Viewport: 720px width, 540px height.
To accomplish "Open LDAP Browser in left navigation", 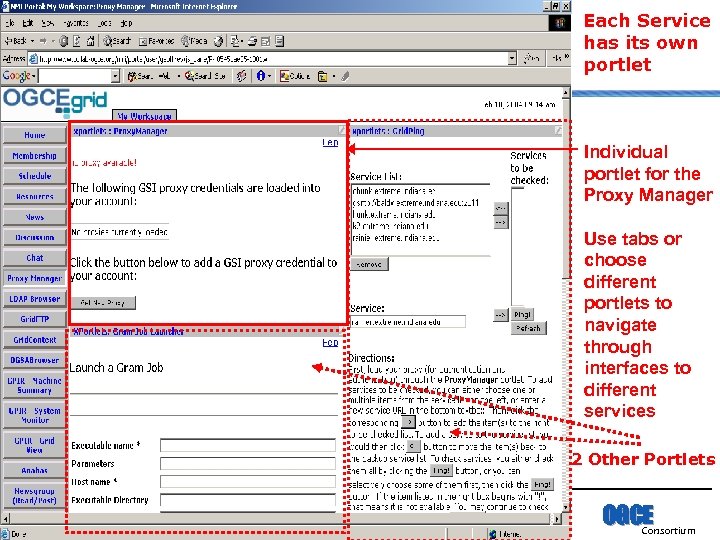I will pyautogui.click(x=34, y=299).
